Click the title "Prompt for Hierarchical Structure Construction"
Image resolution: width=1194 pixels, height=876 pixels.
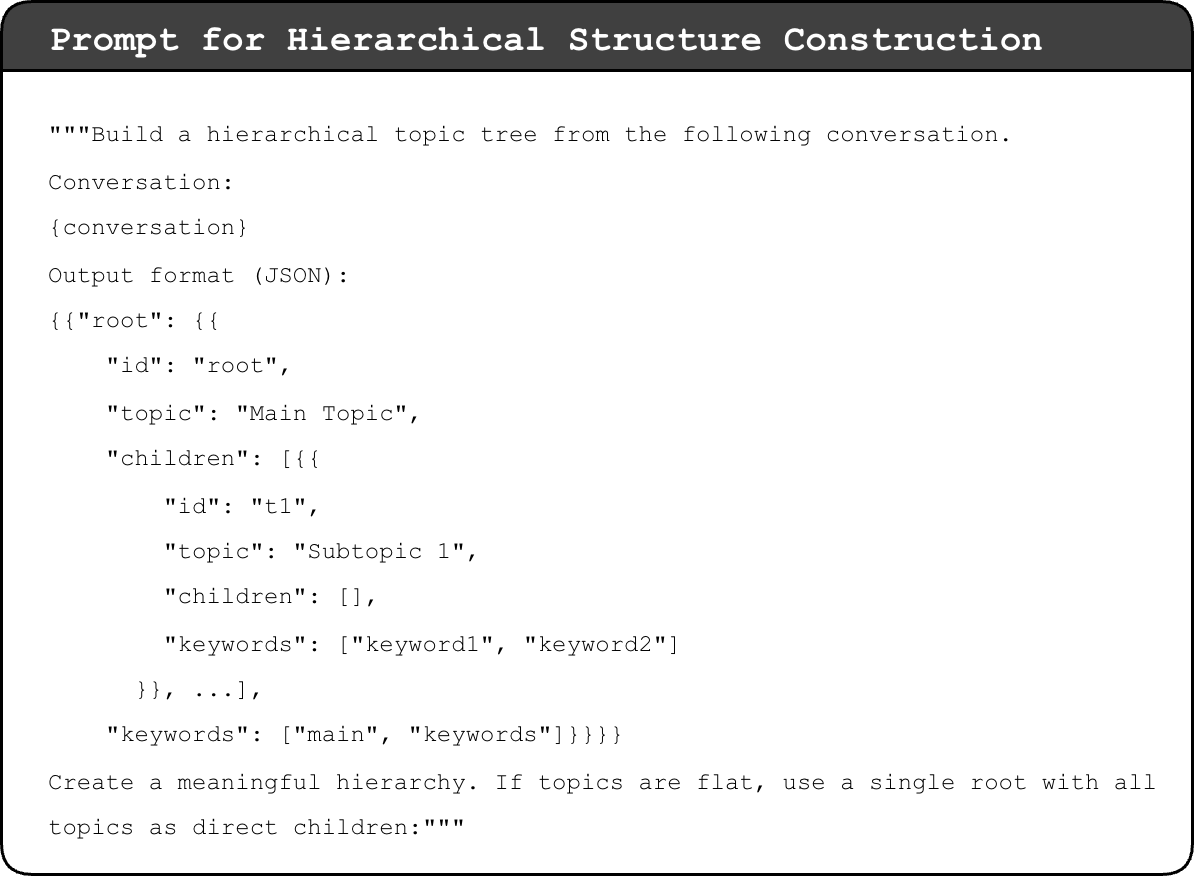[546, 40]
